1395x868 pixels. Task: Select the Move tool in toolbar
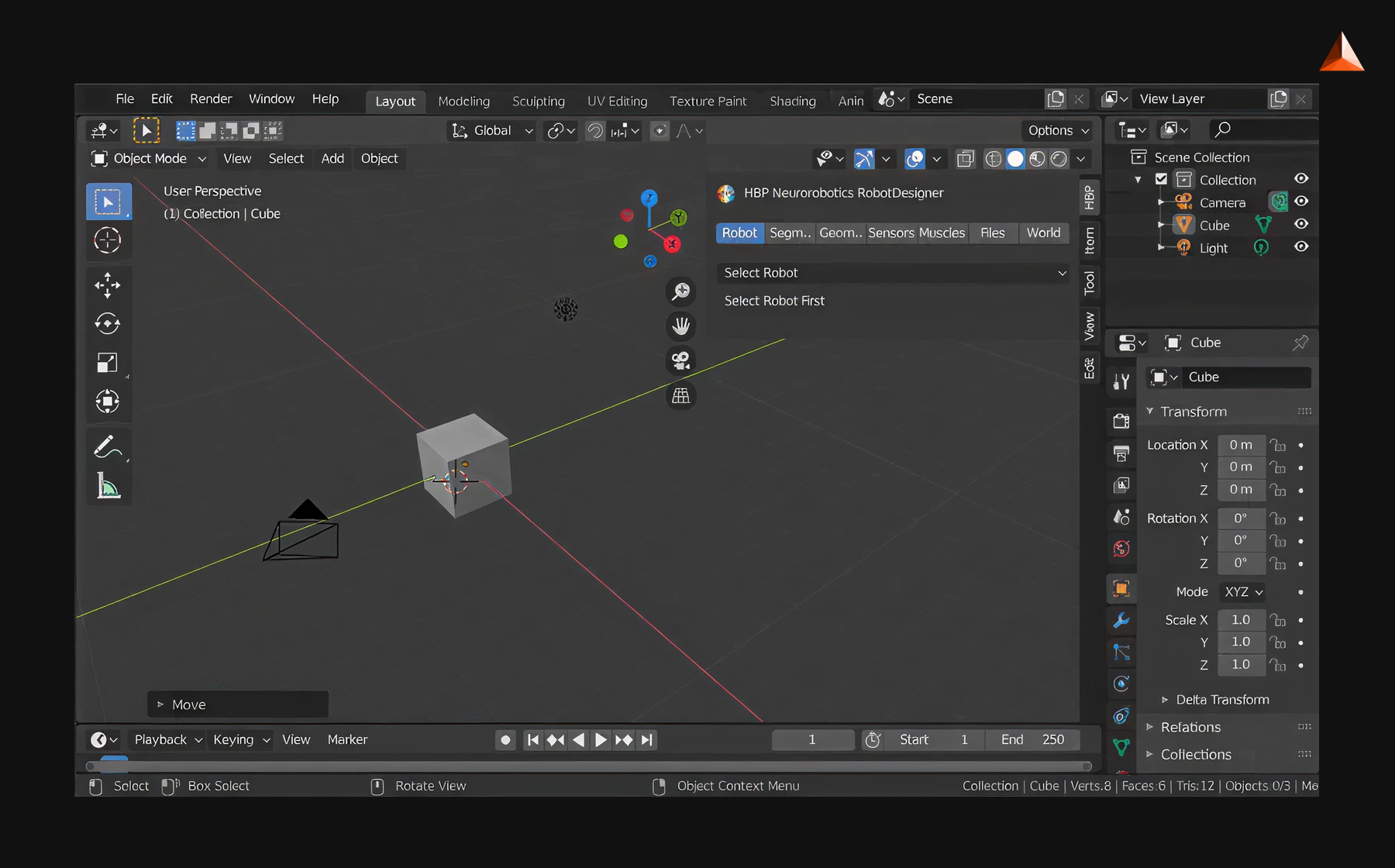point(108,285)
